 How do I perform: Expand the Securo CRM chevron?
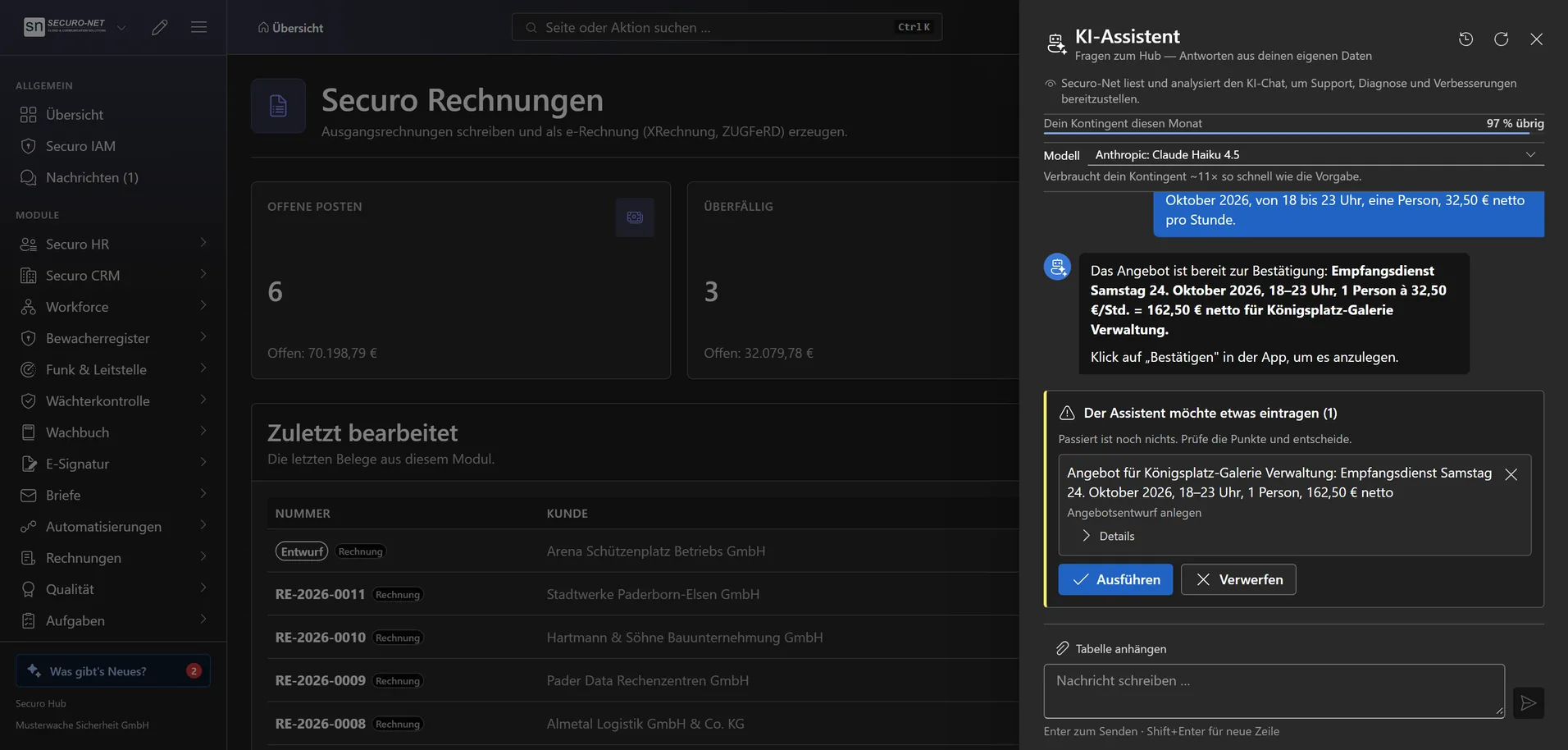point(203,274)
